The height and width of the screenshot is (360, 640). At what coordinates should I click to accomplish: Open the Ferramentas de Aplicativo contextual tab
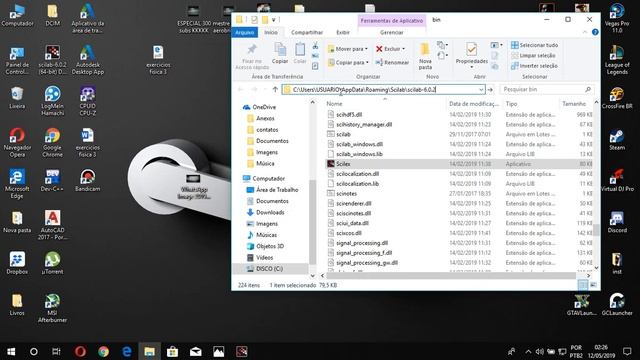391,20
